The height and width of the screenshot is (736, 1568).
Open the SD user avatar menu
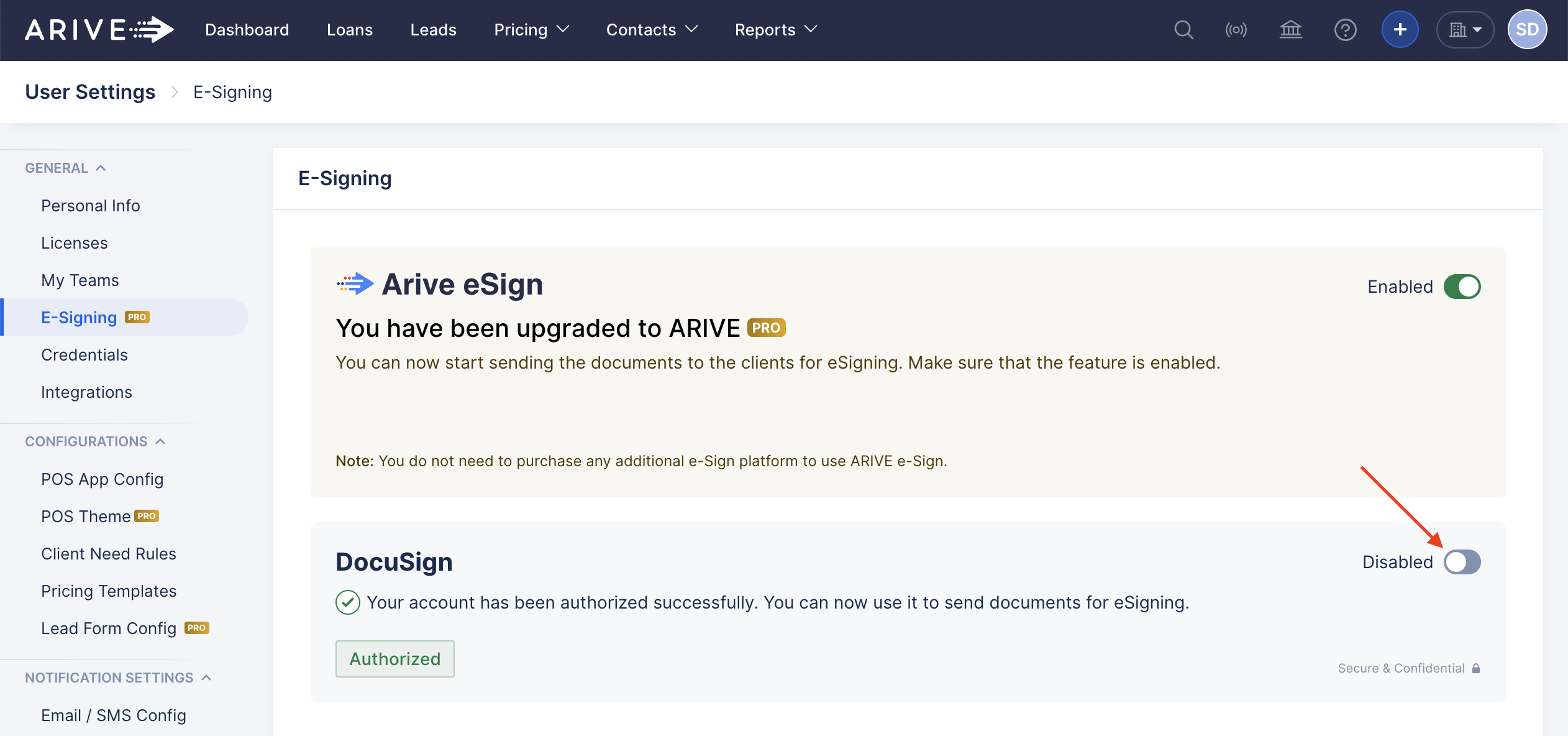[1527, 30]
